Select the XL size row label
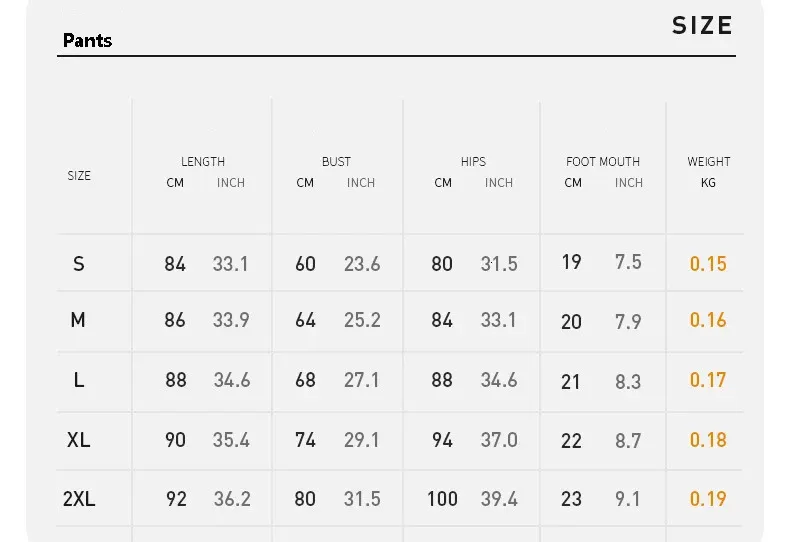Screen dimensions: 790x542 (x=79, y=440)
